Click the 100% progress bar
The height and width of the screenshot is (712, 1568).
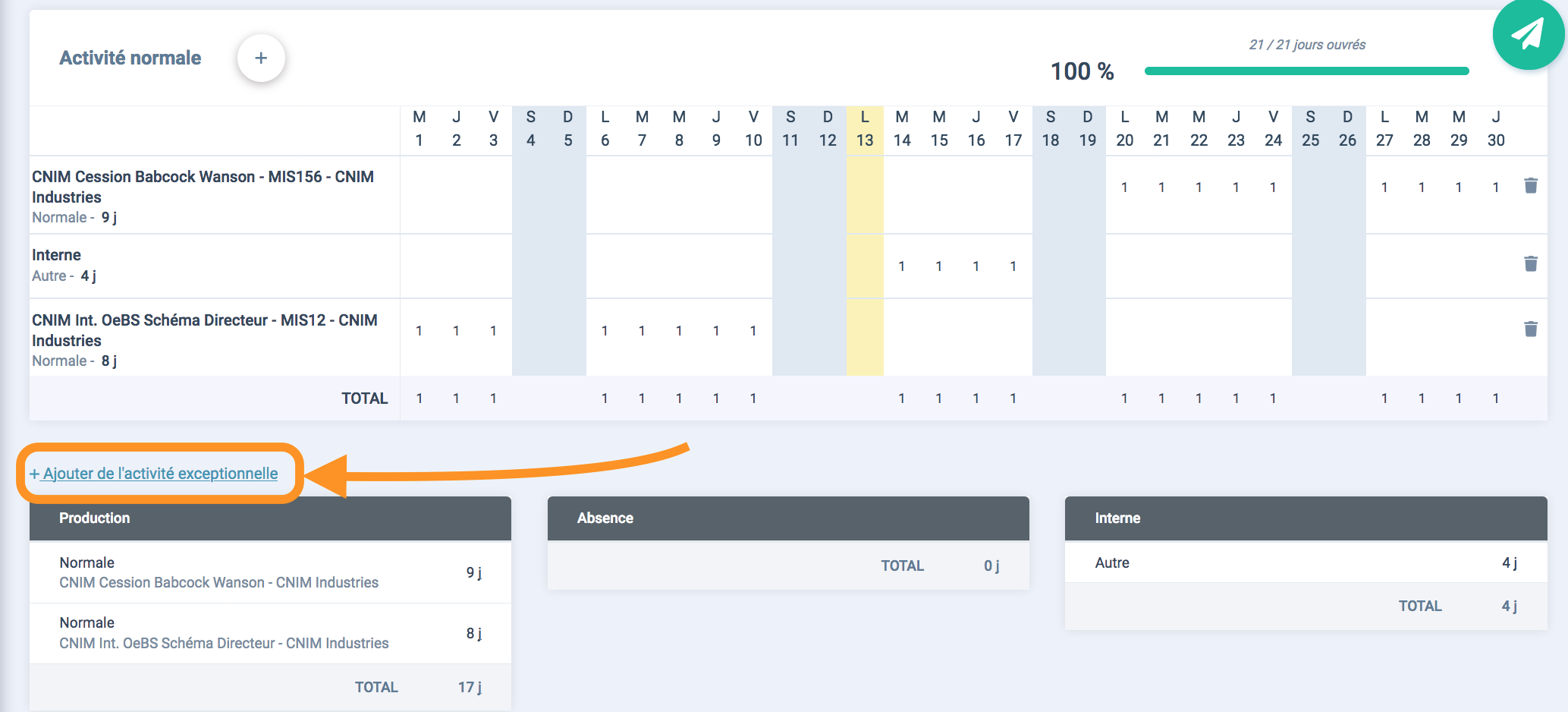[1306, 71]
